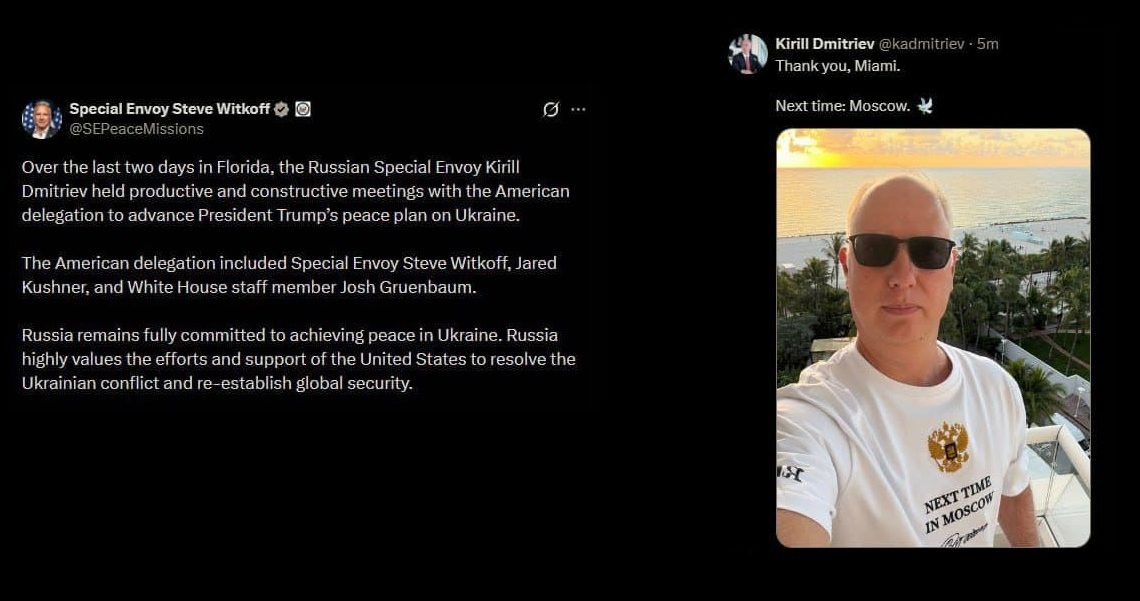This screenshot has width=1140, height=601.
Task: Click the government affiliation badge icon
Action: pyautogui.click(x=303, y=109)
